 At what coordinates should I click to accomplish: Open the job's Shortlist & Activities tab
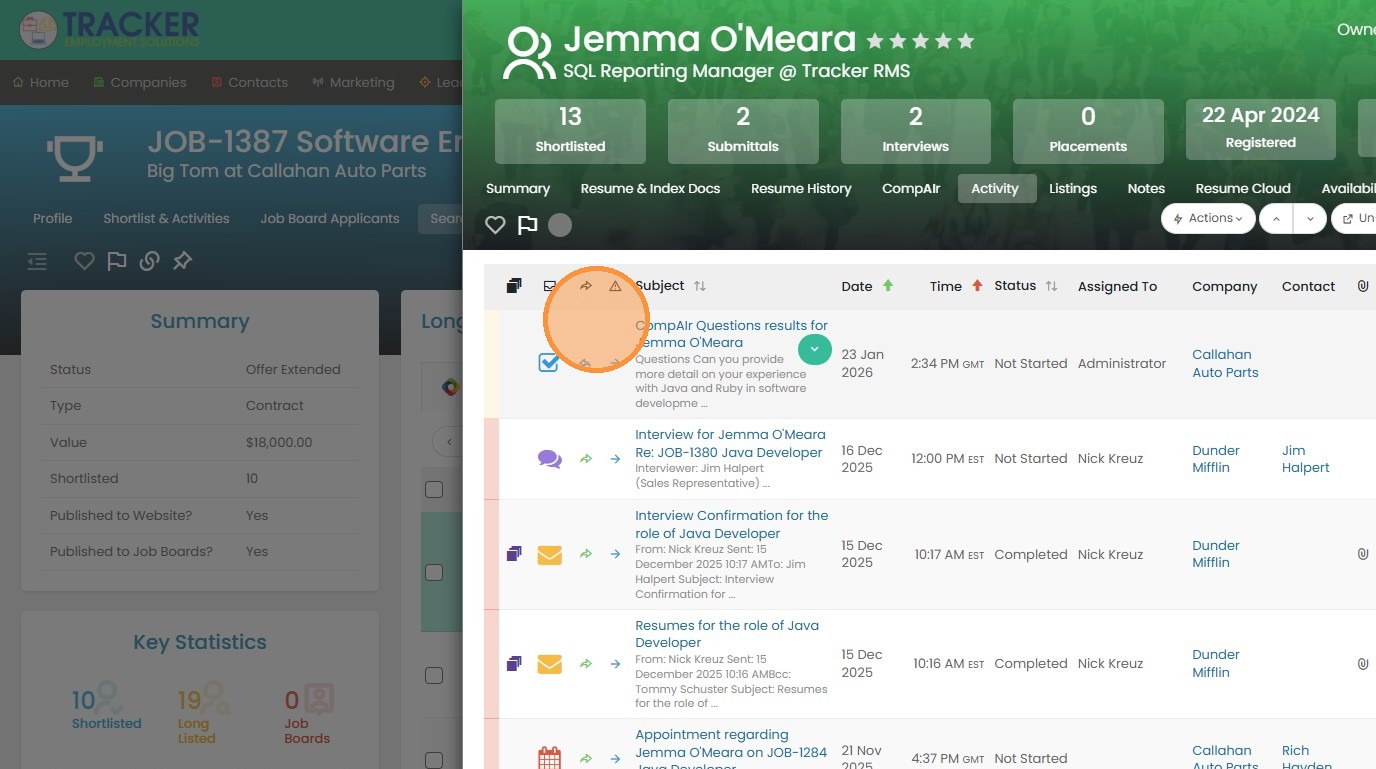(x=166, y=218)
